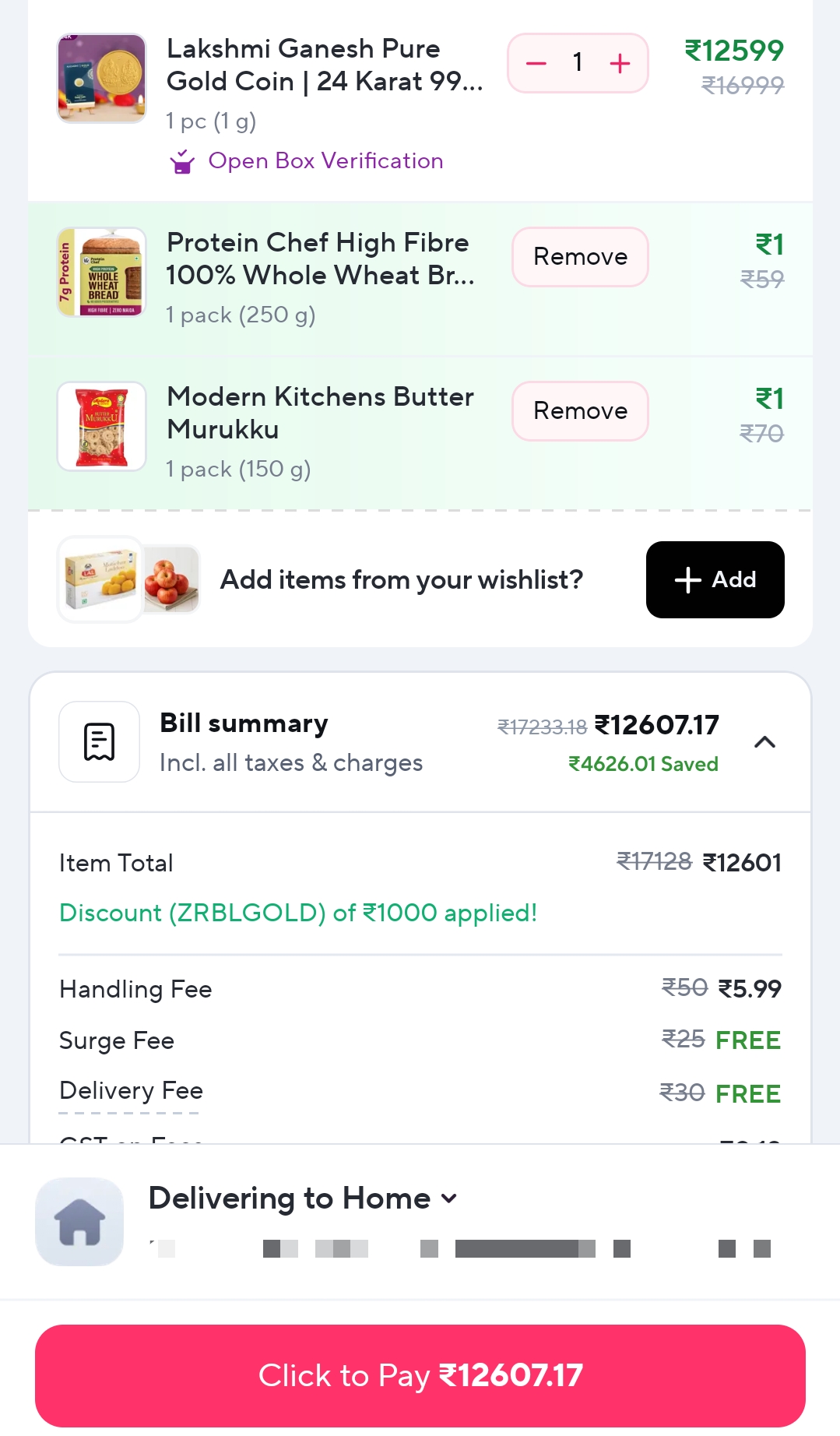The height and width of the screenshot is (1436, 840).
Task: Tap the Home address icon
Action: (79, 1221)
